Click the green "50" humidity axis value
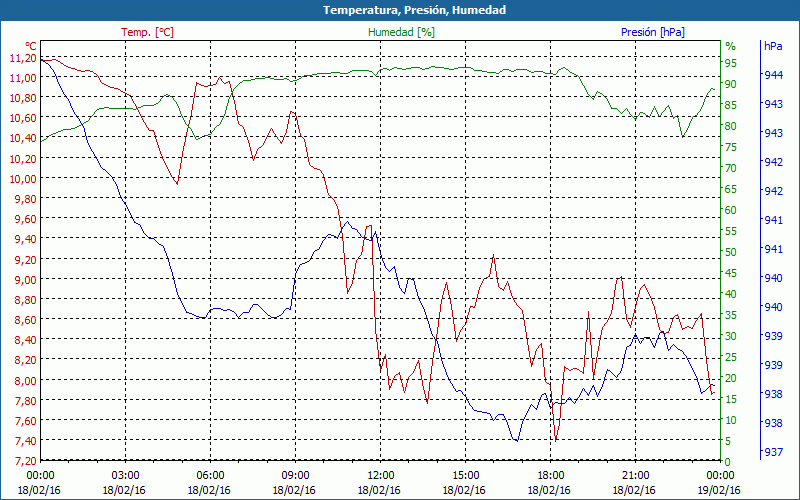Screen dimensions: 800x500 click(731, 252)
